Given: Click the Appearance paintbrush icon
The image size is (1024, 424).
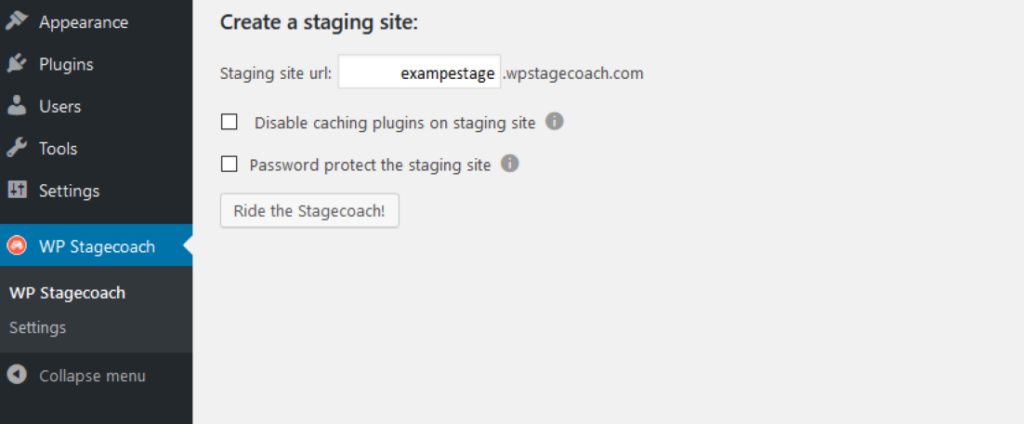Looking at the screenshot, I should [x=16, y=21].
